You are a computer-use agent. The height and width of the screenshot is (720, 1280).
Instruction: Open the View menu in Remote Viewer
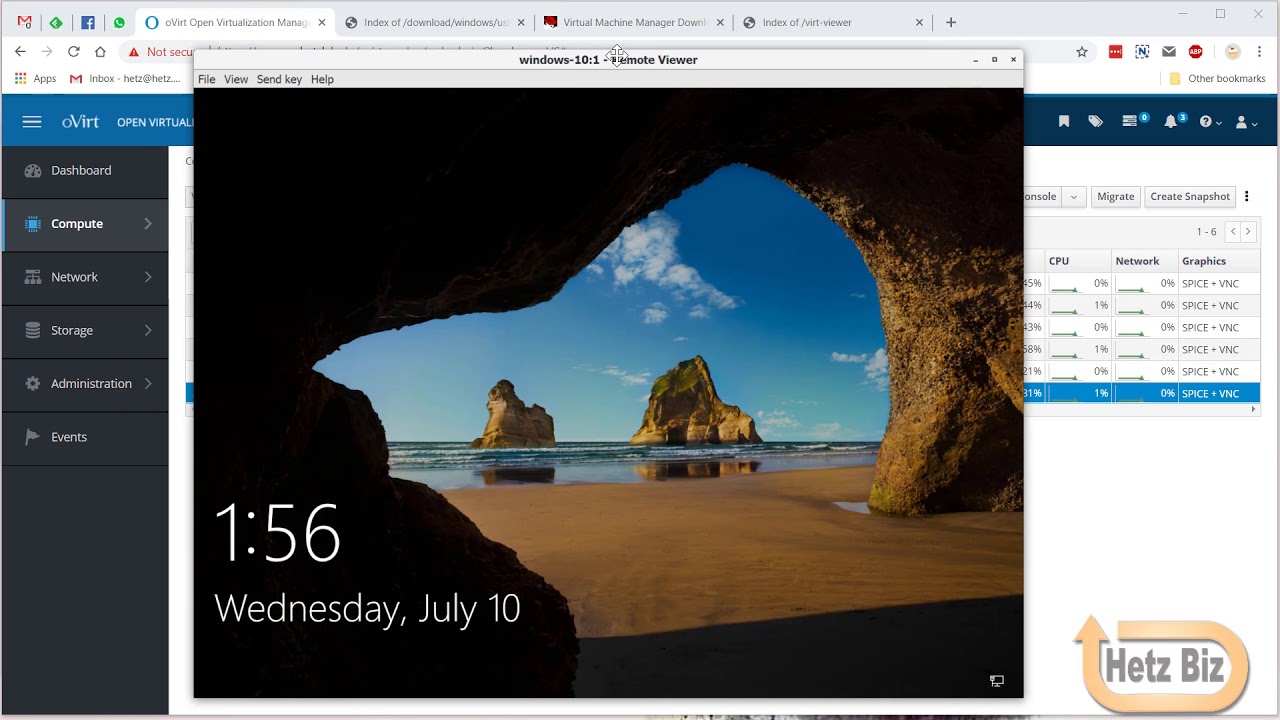pos(236,79)
